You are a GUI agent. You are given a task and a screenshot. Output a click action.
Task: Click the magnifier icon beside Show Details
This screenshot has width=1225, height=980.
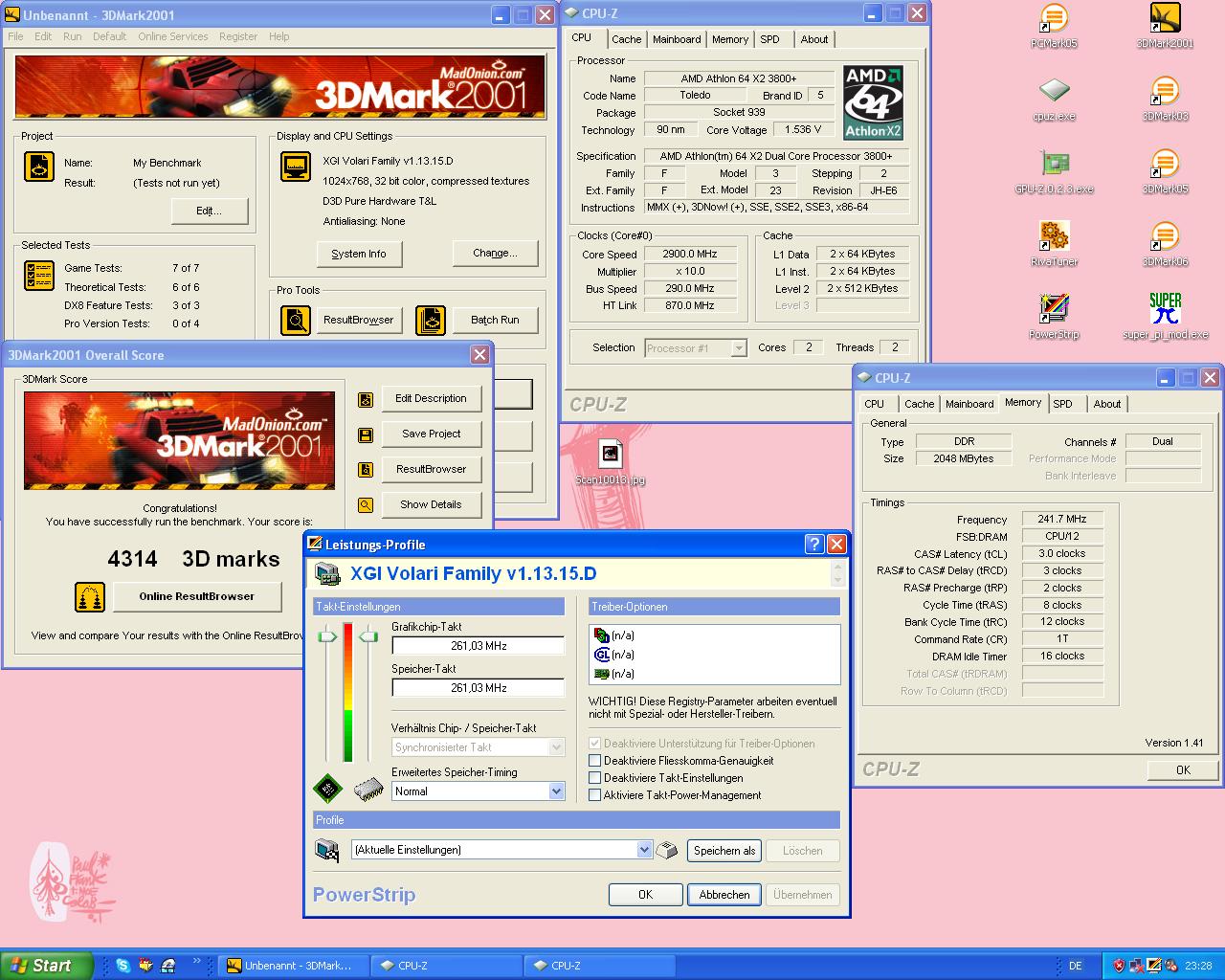pos(366,505)
